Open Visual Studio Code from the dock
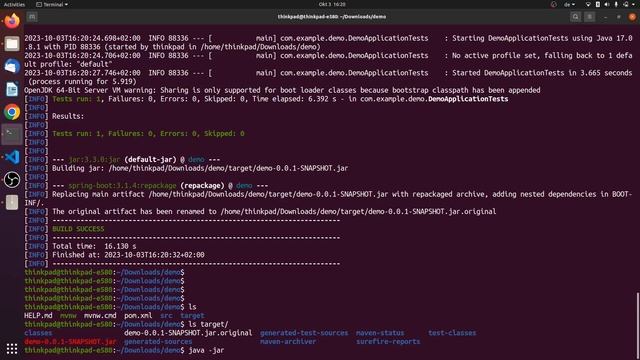This screenshot has height=360, width=640. click(x=12, y=157)
